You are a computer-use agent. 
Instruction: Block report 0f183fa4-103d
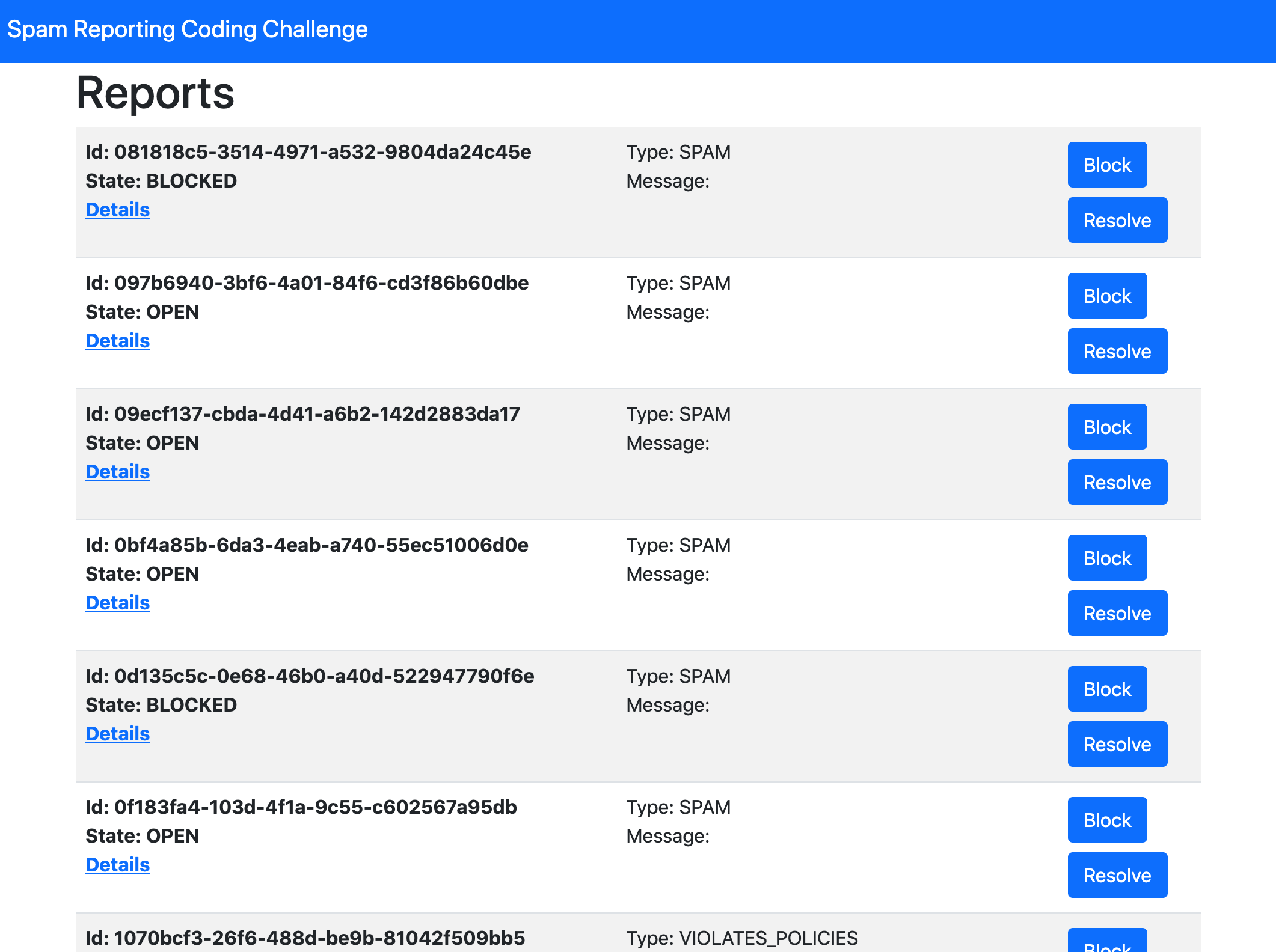click(x=1106, y=820)
